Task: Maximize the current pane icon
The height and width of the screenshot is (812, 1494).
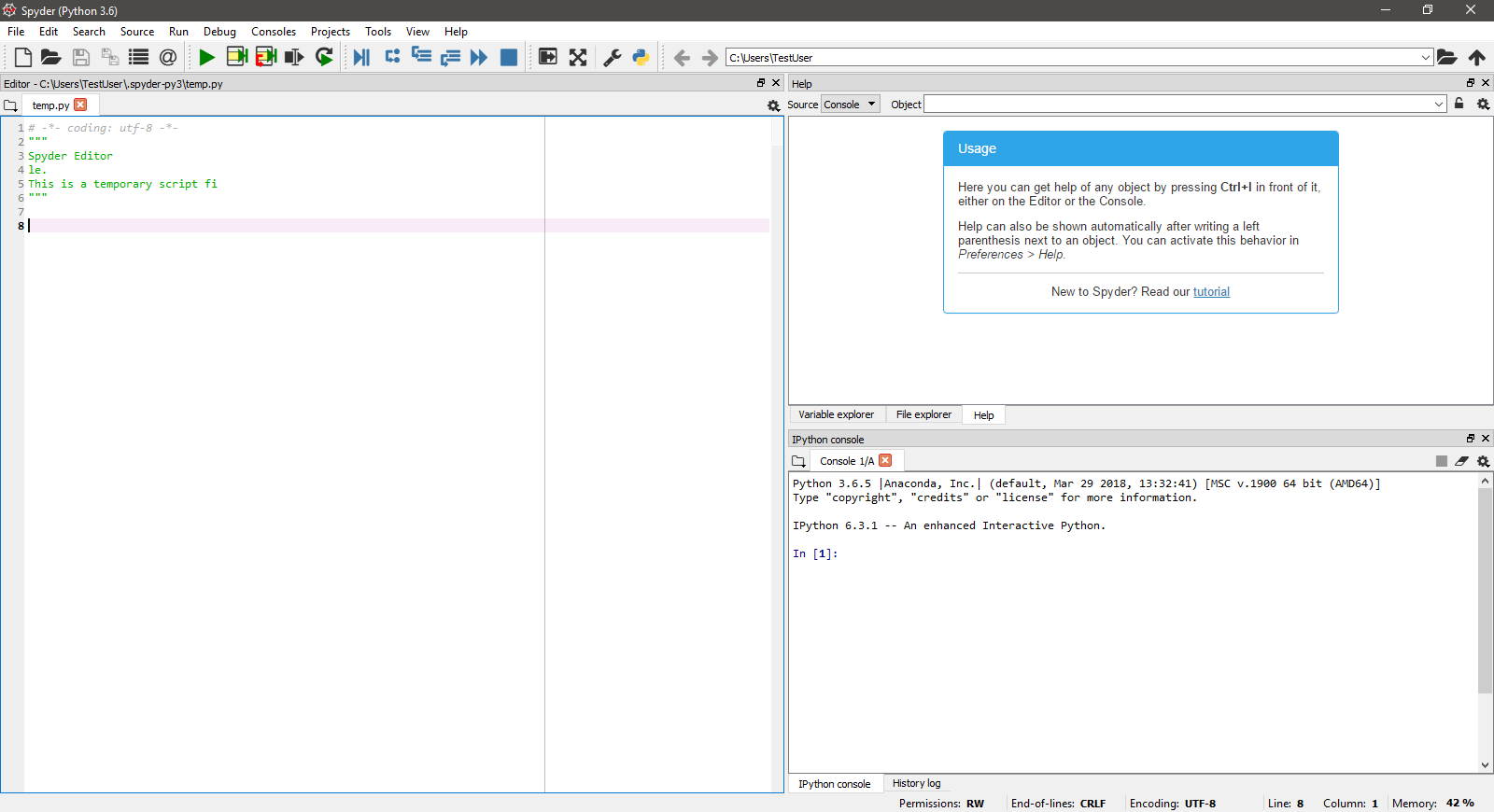Action: [x=548, y=57]
